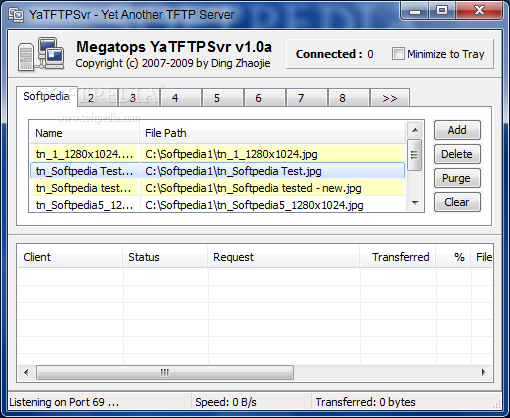Click the 'Connected : 0' counter label
The image size is (510, 418).
click(335, 54)
